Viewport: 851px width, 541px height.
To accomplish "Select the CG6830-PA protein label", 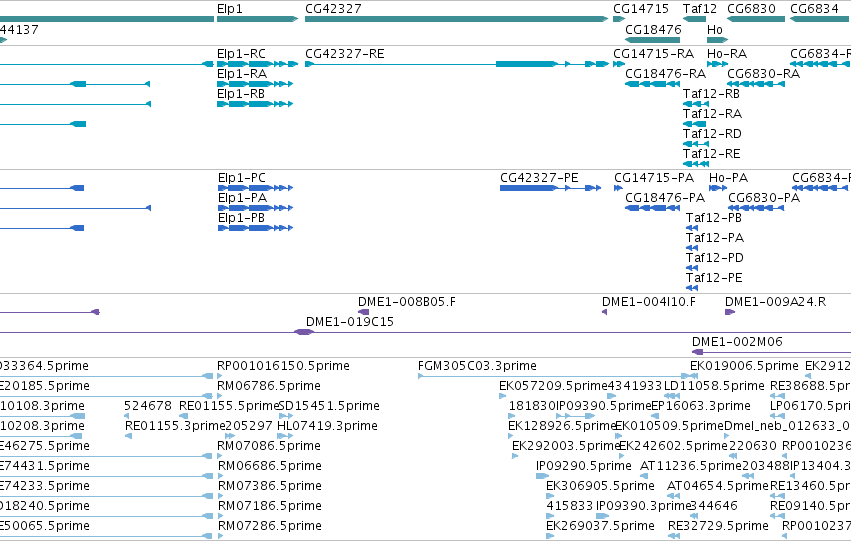I will (x=764, y=198).
